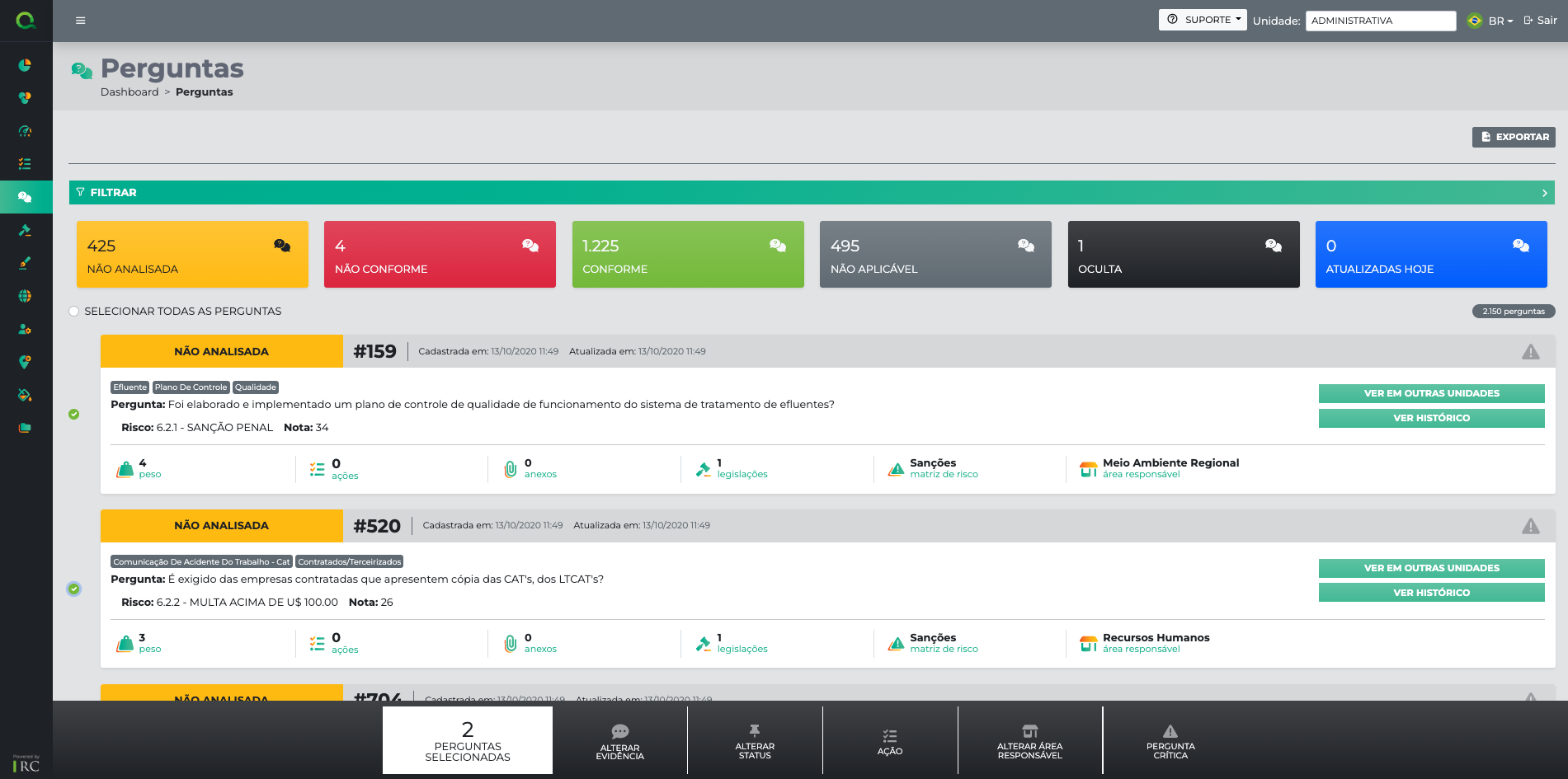Uncheck the selection for question #159
This screenshot has width=1568, height=779.
74,415
